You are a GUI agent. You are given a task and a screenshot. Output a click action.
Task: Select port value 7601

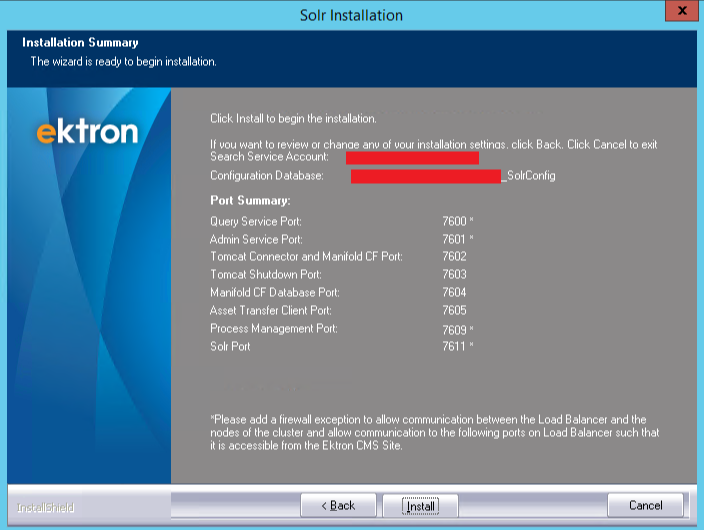[x=453, y=239]
